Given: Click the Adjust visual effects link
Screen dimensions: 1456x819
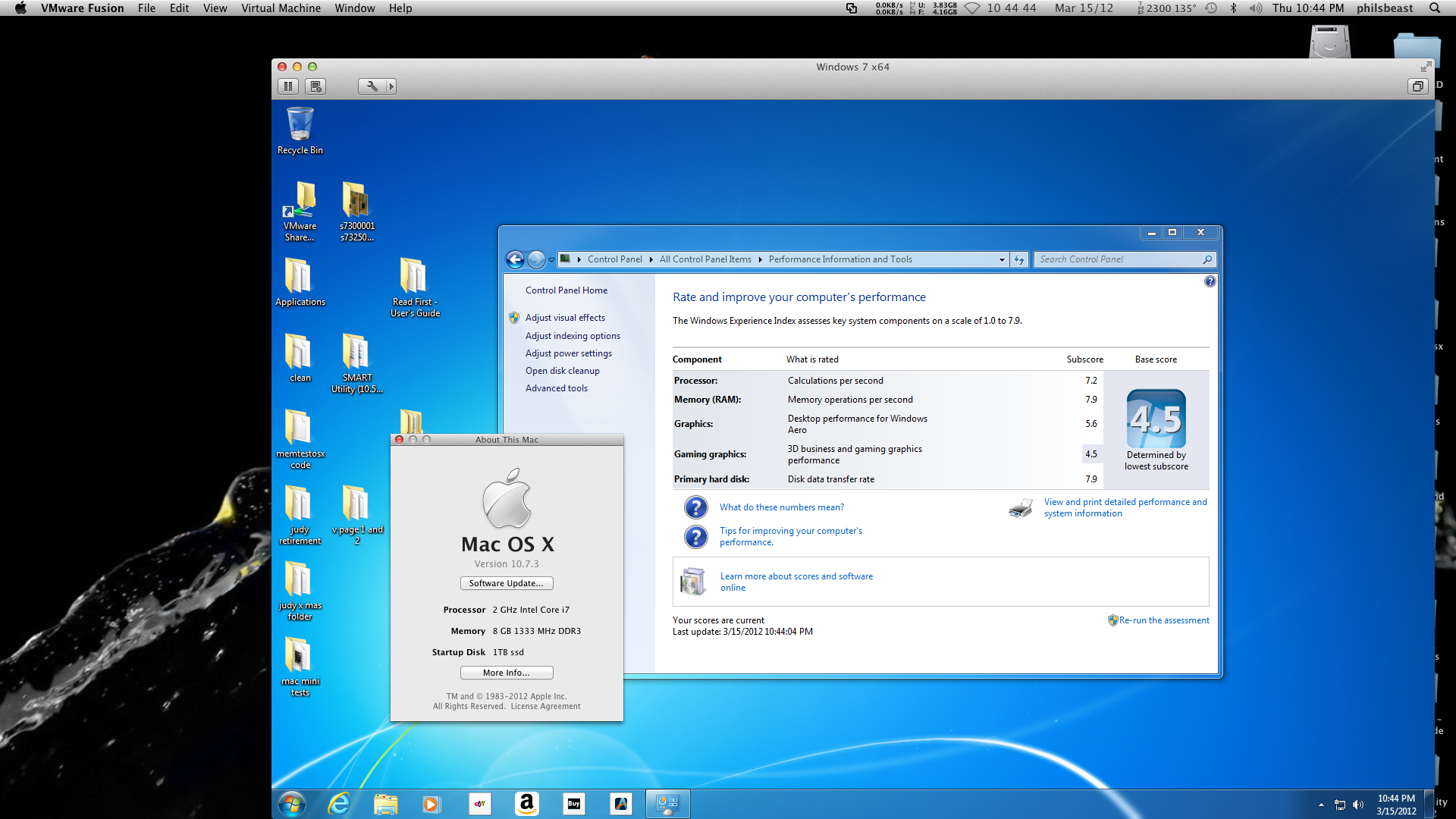Looking at the screenshot, I should 565,318.
